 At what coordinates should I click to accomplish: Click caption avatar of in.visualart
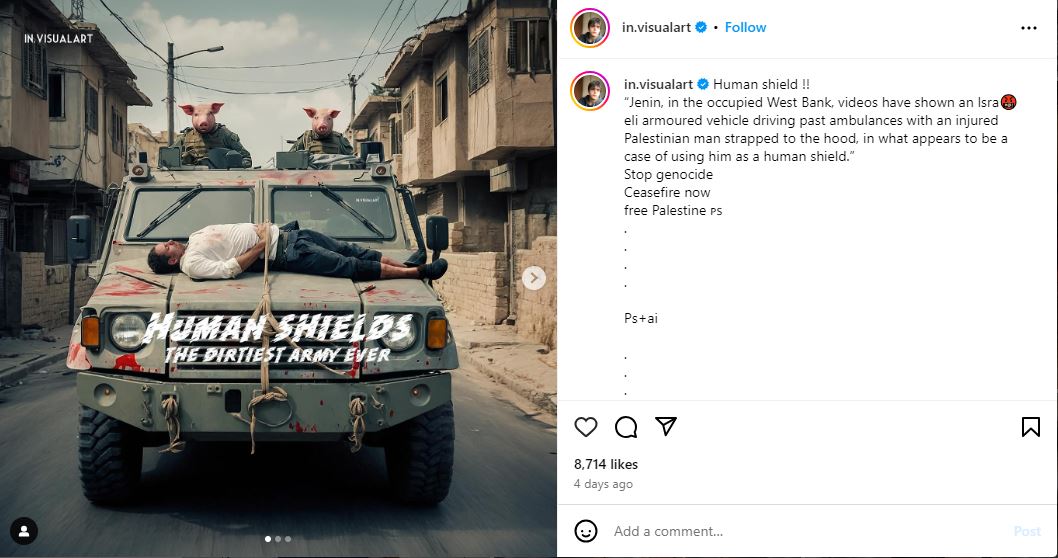click(x=590, y=91)
